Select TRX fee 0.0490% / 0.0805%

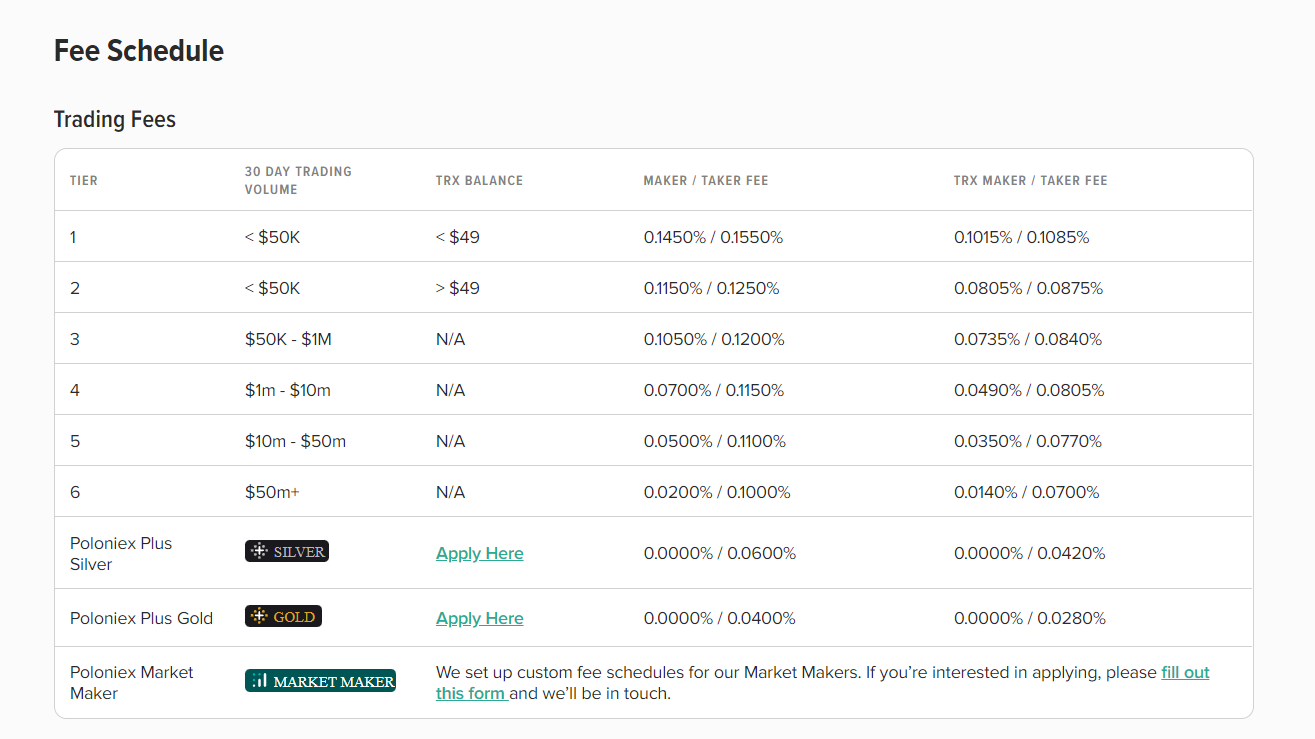(1029, 390)
